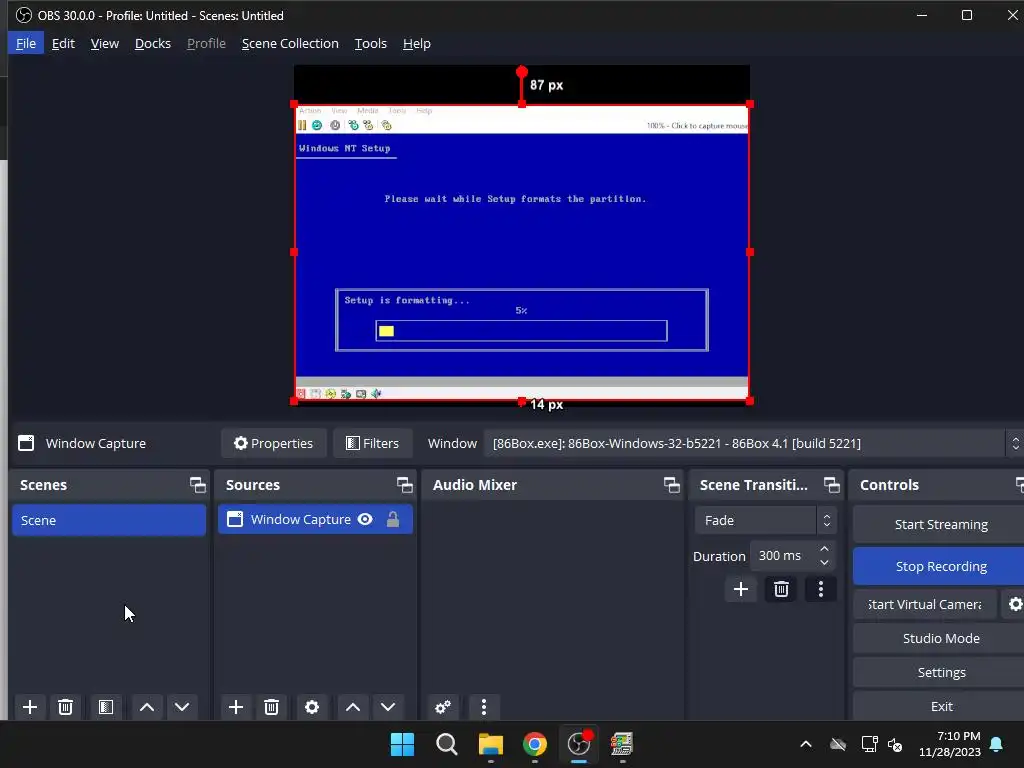Start the Virtual Camera
This screenshot has width=1024, height=768.
pyautogui.click(x=925, y=604)
